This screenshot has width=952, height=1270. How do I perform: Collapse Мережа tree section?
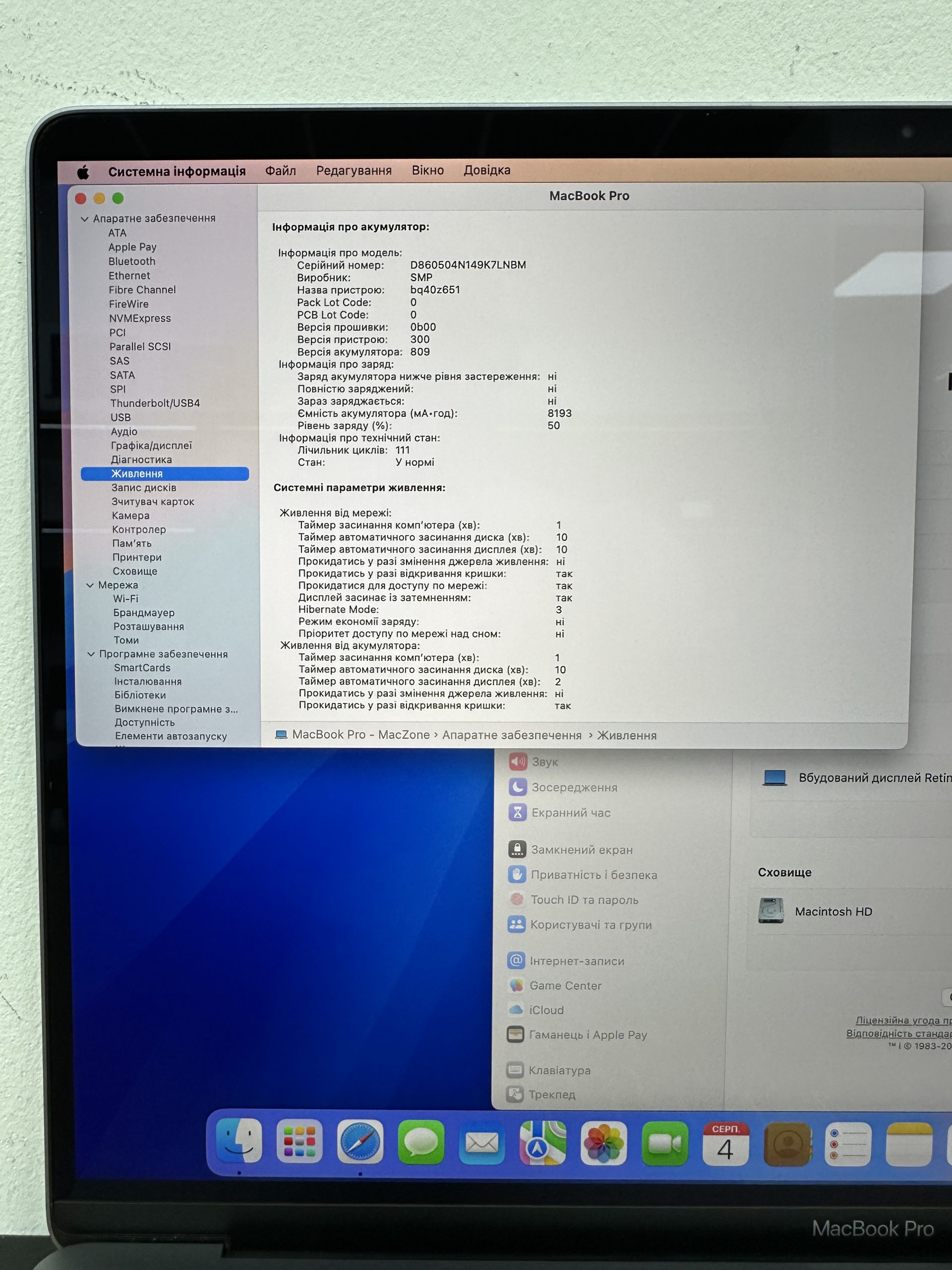(90, 585)
